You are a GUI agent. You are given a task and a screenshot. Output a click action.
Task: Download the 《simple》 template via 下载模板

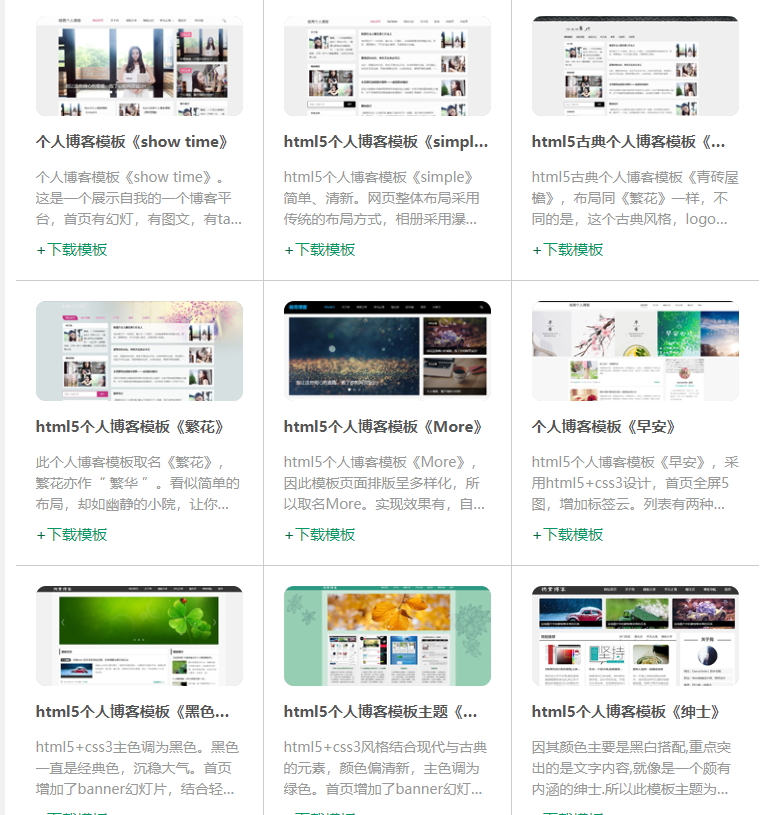click(x=320, y=250)
